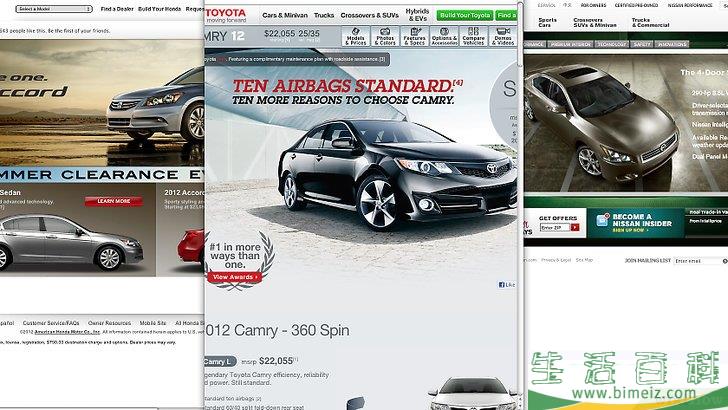Open Demos & Videos on Toyota page
Screen dimensions: 728x410
[x=503, y=37]
